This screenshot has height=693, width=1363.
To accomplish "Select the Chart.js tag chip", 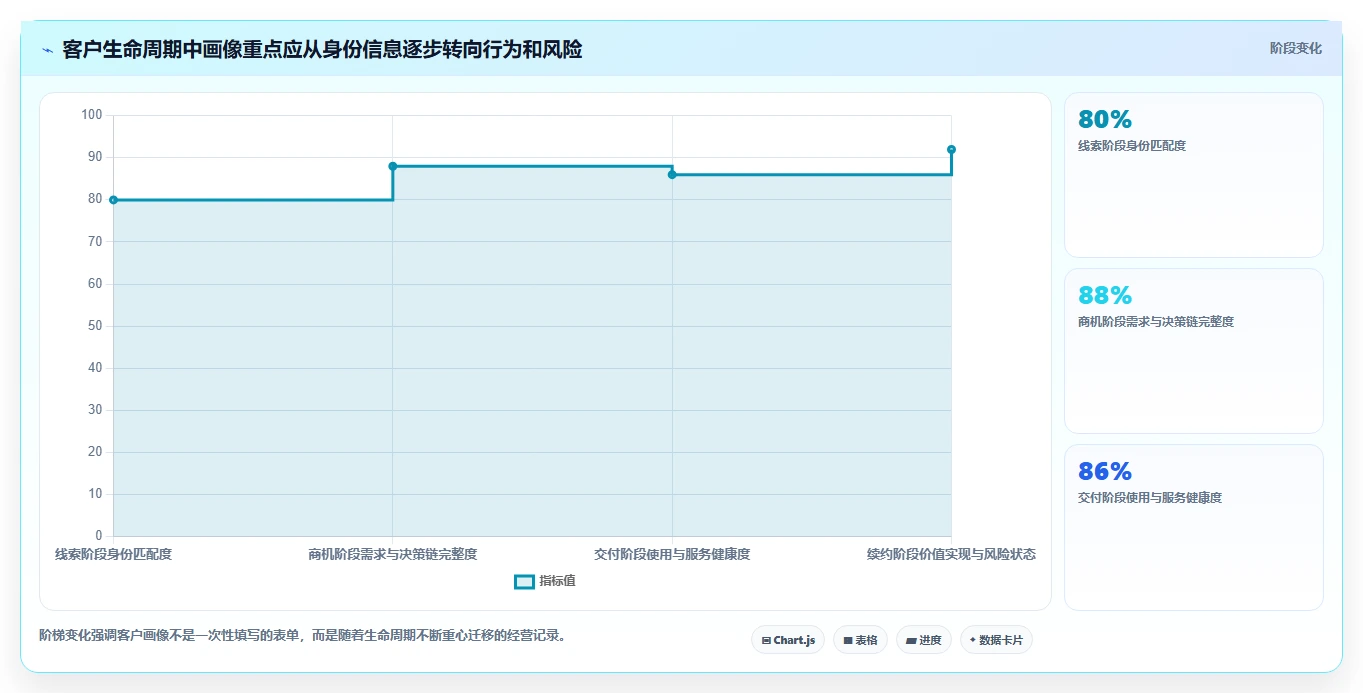I will [788, 640].
